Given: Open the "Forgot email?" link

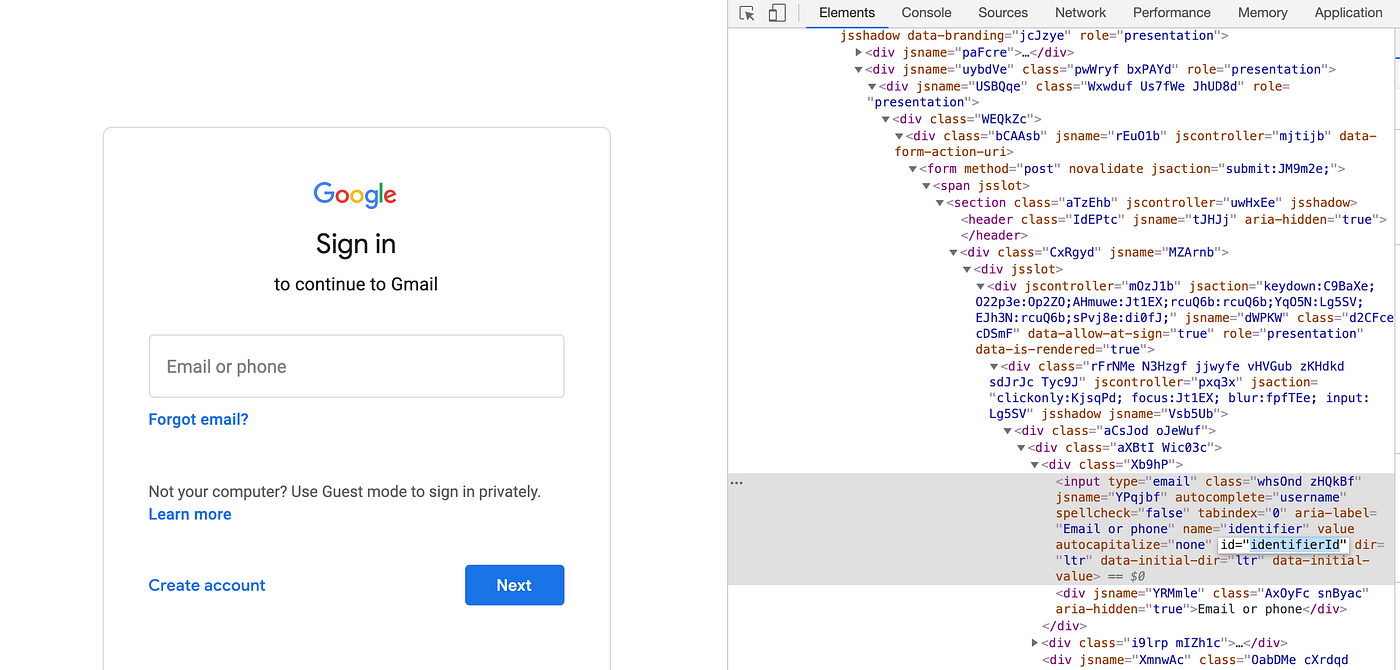Looking at the screenshot, I should tap(198, 419).
